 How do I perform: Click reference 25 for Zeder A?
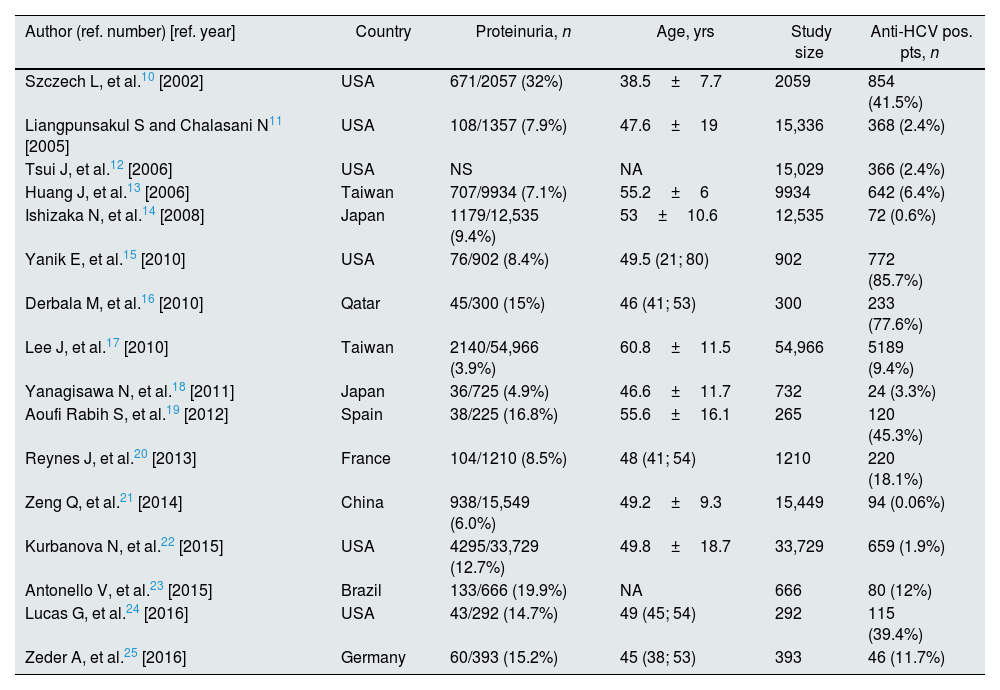point(131,652)
